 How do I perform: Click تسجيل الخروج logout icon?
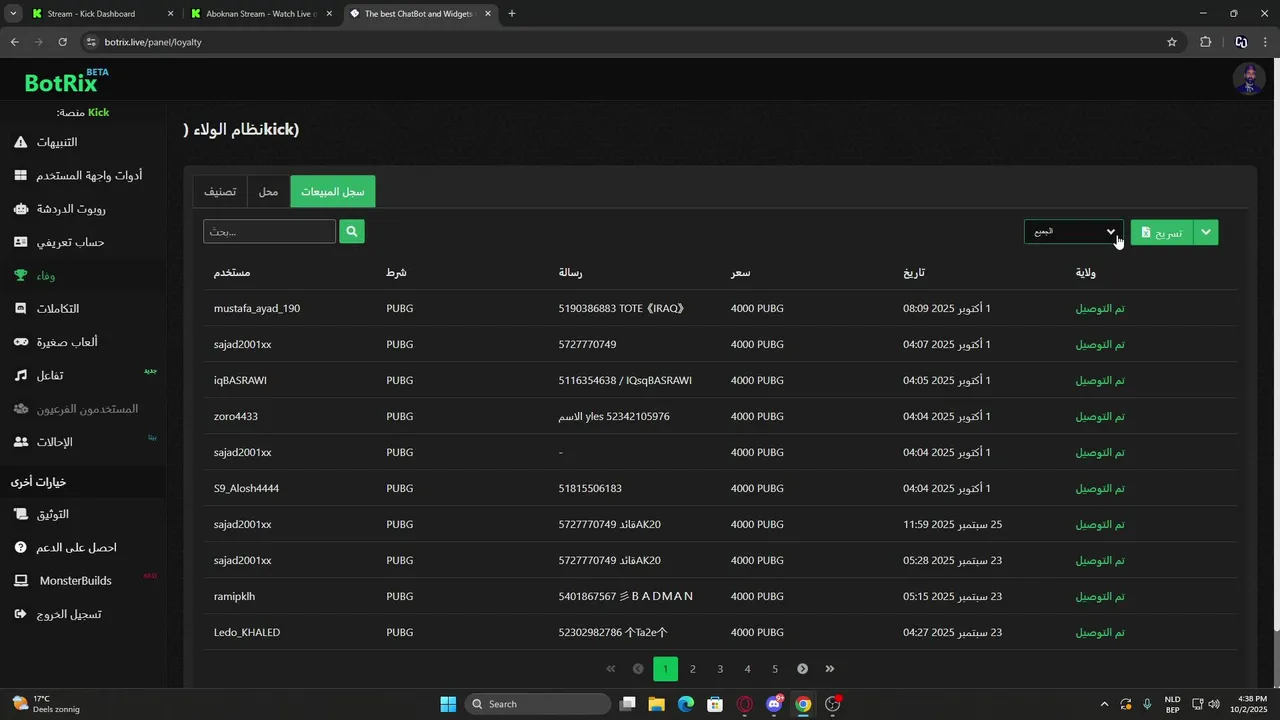point(20,614)
